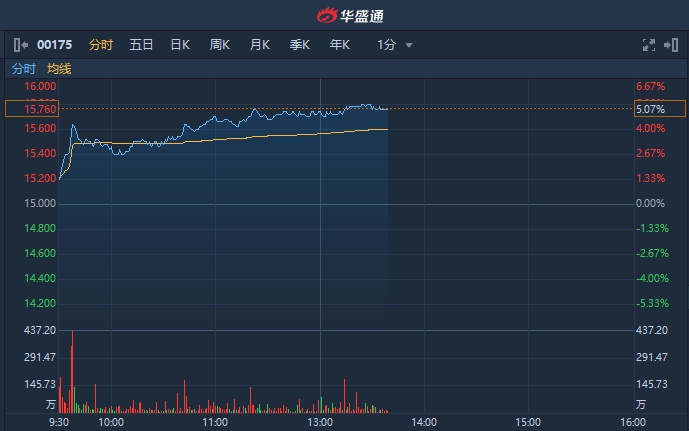Select the 日K daily candlestick tab
Viewport: 689px width, 431px height.
tap(180, 45)
